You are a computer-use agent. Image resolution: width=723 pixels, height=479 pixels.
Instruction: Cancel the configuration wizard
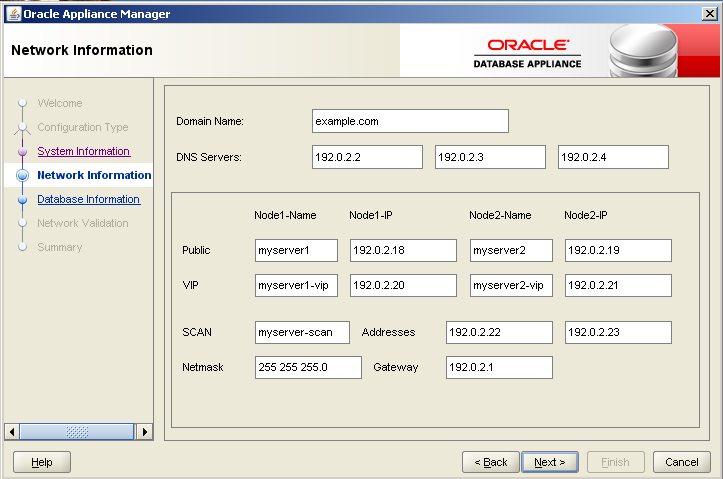[x=682, y=462]
